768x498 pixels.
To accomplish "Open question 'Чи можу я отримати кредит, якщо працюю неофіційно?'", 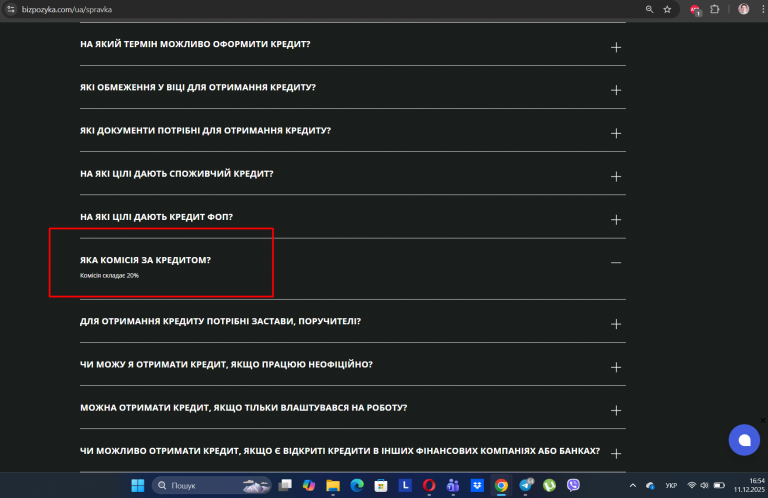I will click(x=226, y=364).
